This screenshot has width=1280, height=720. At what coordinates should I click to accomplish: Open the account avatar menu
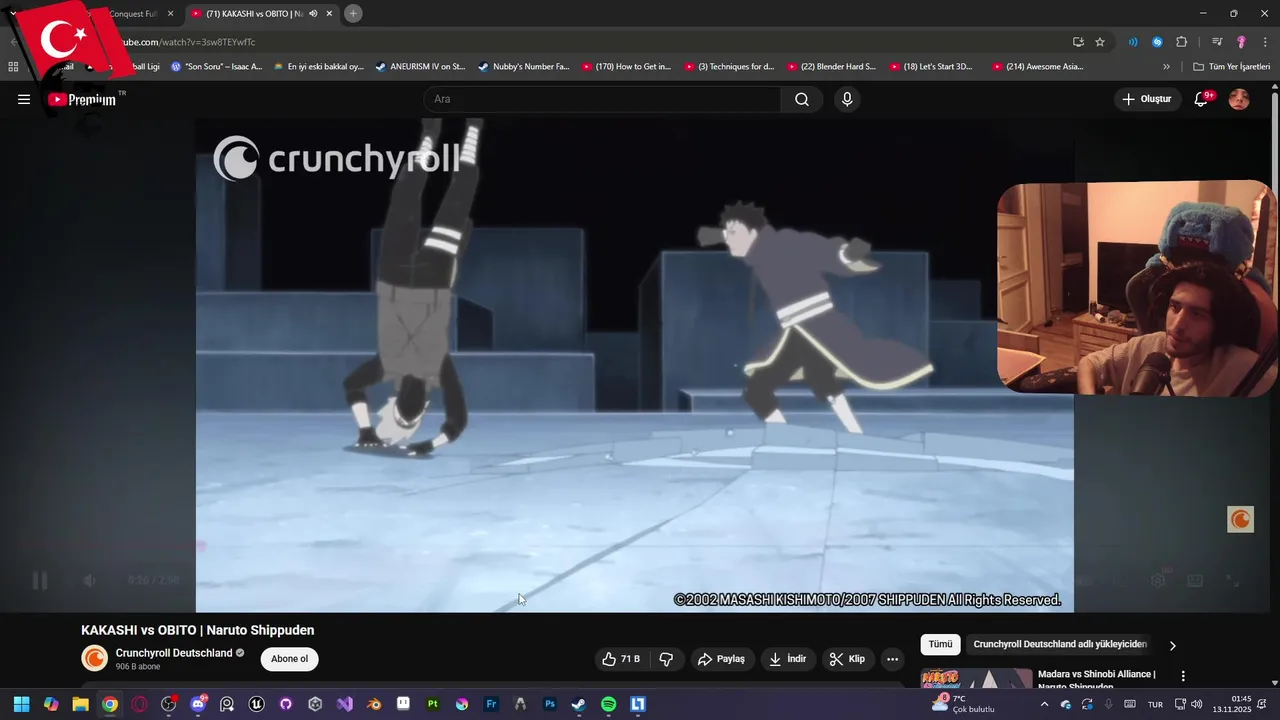(1239, 99)
